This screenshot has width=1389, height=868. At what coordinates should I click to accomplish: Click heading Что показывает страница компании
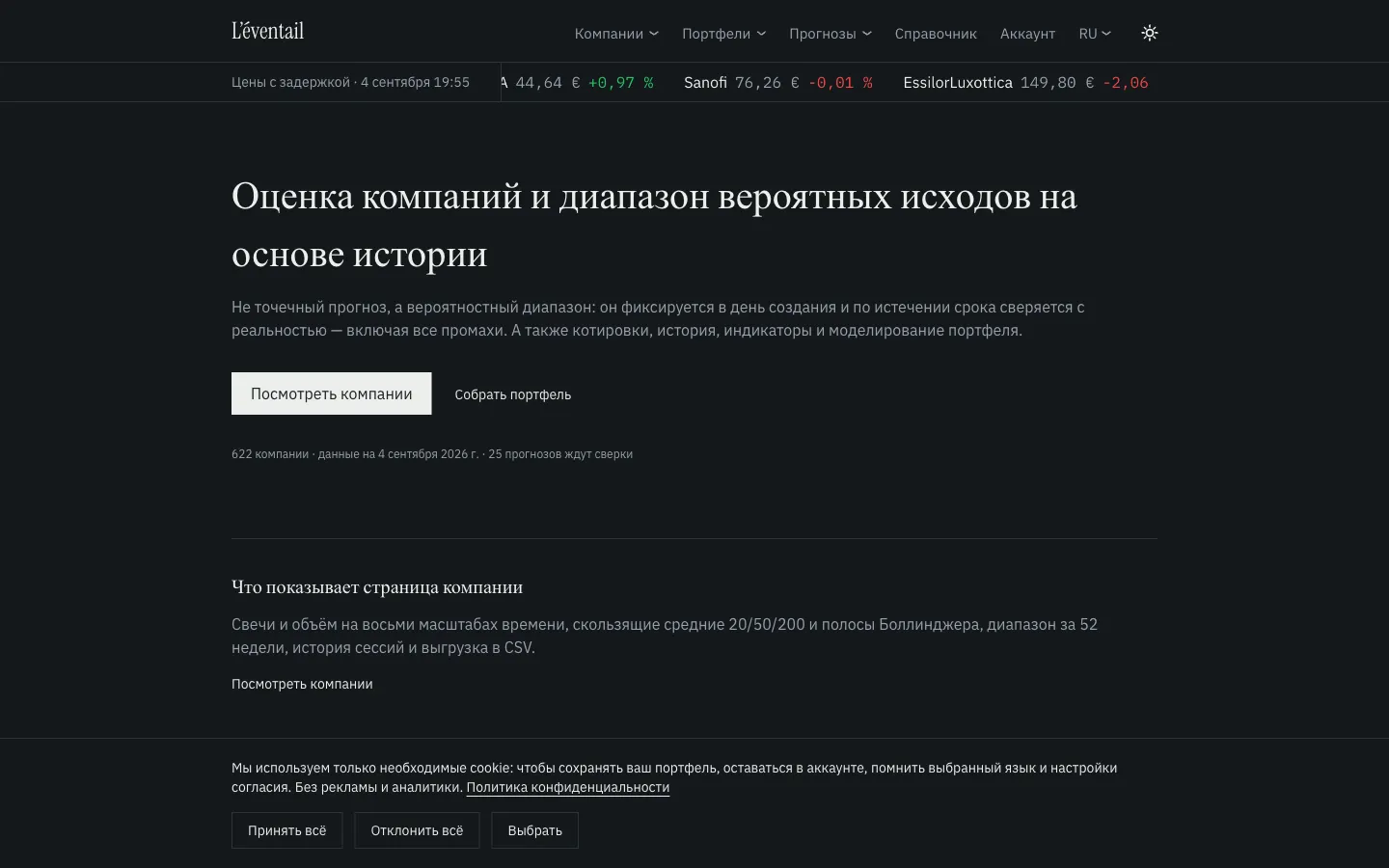pos(377,587)
